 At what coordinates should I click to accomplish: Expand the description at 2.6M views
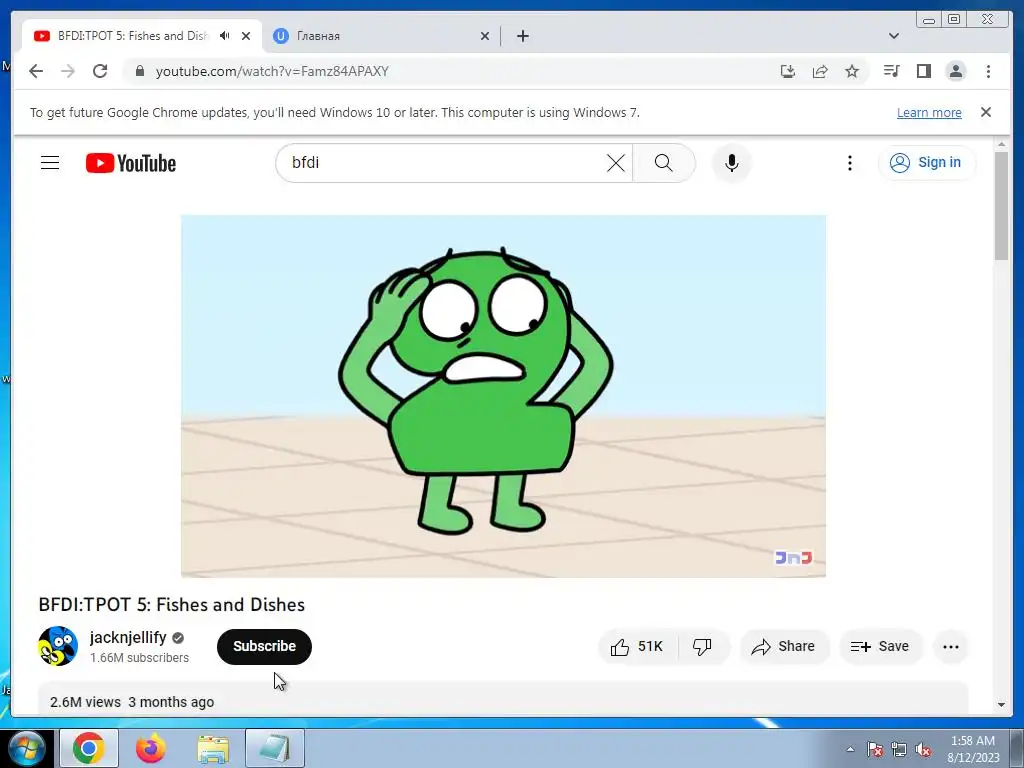click(503, 699)
